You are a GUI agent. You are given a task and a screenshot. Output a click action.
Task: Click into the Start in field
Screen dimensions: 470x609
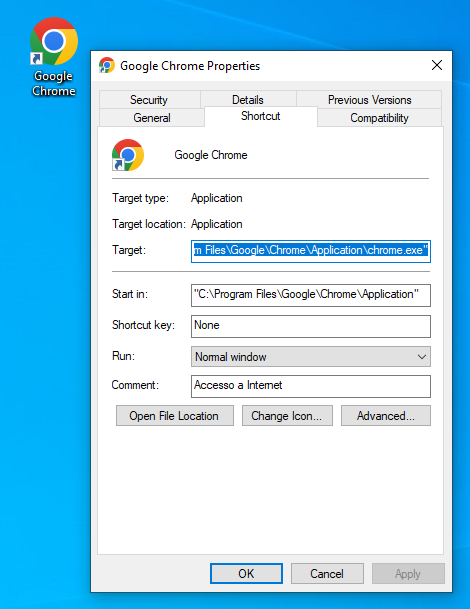[x=311, y=295]
